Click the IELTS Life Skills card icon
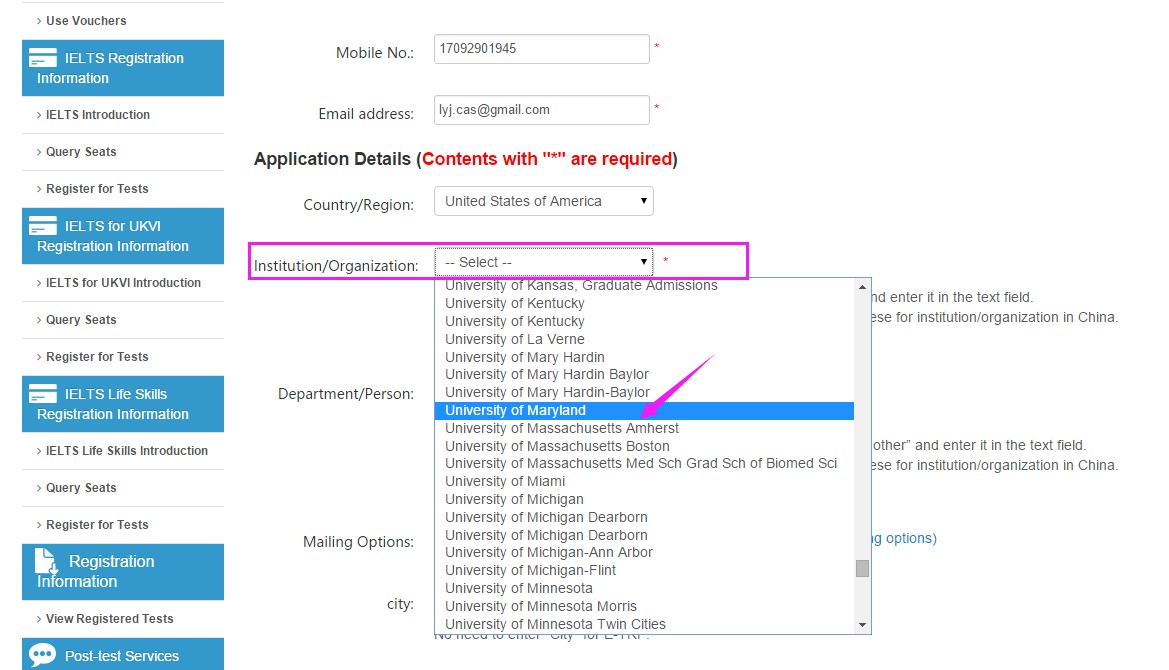This screenshot has width=1169, height=670. pyautogui.click(x=42, y=394)
